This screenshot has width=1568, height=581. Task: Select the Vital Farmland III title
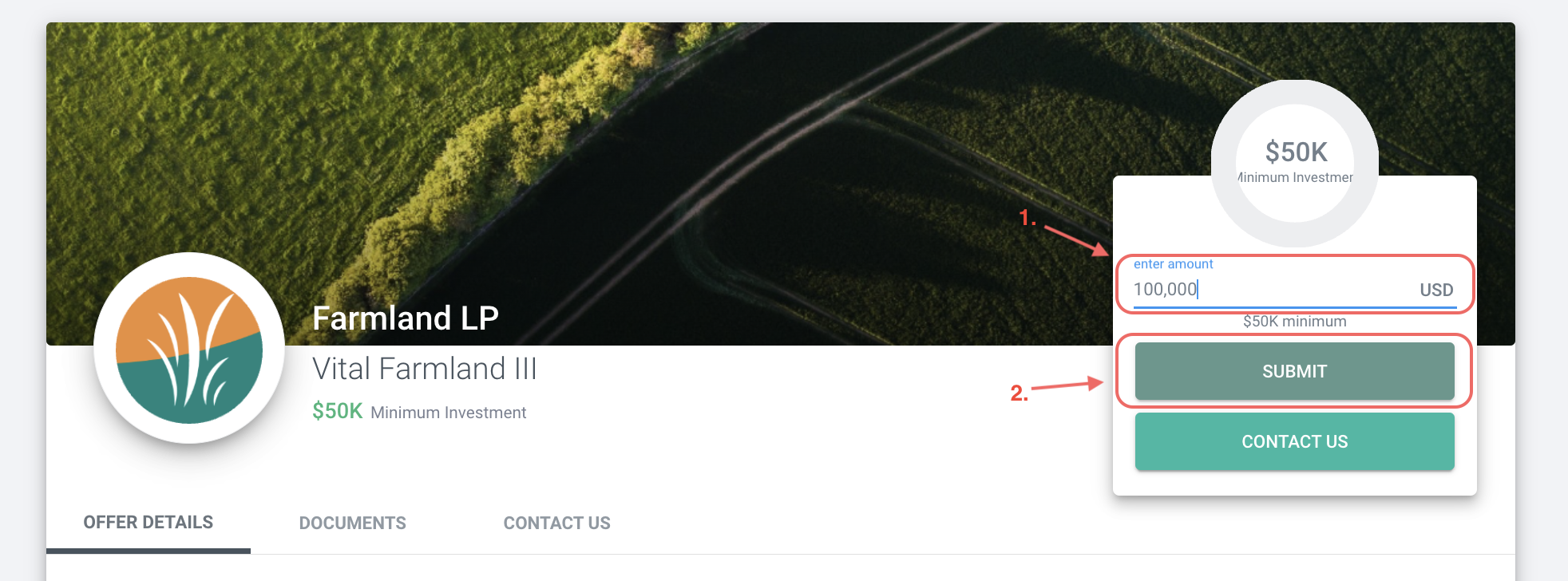424,369
